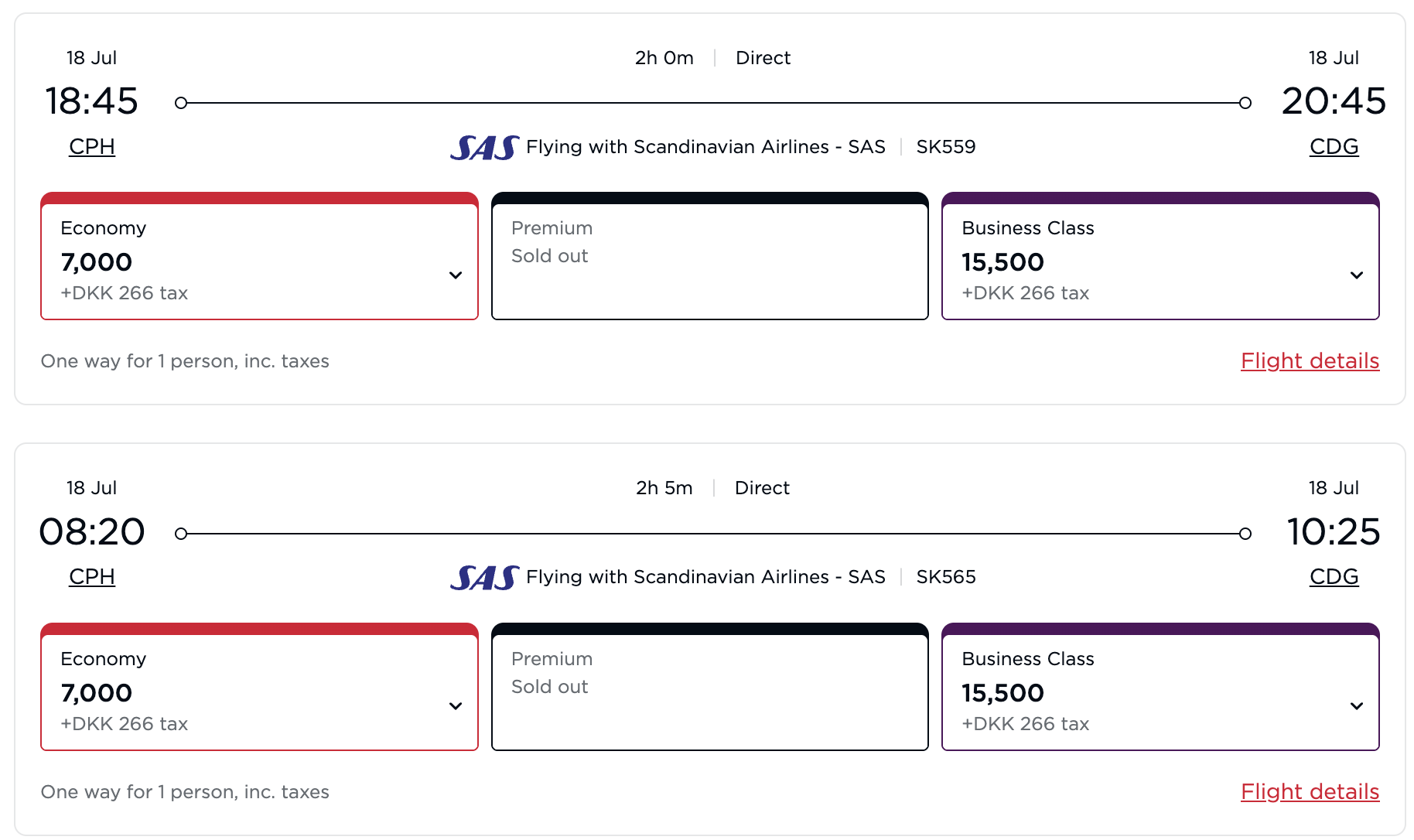The height and width of the screenshot is (840, 1414).
Task: Expand Business Class chevron for 08:20 flight
Action: pyautogui.click(x=1357, y=706)
